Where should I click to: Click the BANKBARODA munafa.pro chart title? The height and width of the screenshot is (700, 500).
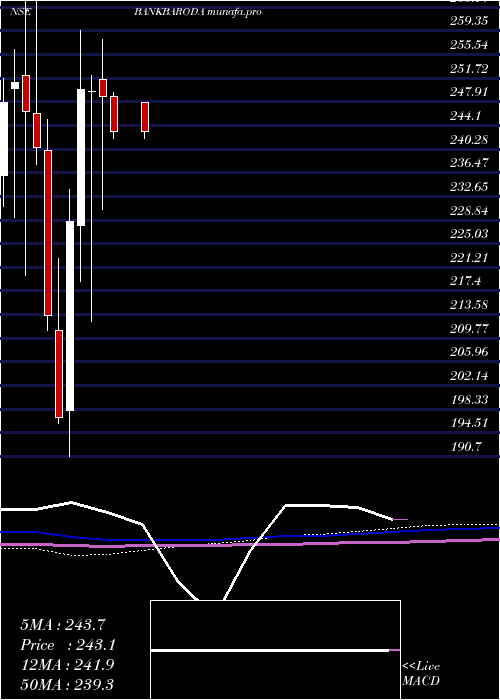coord(197,12)
